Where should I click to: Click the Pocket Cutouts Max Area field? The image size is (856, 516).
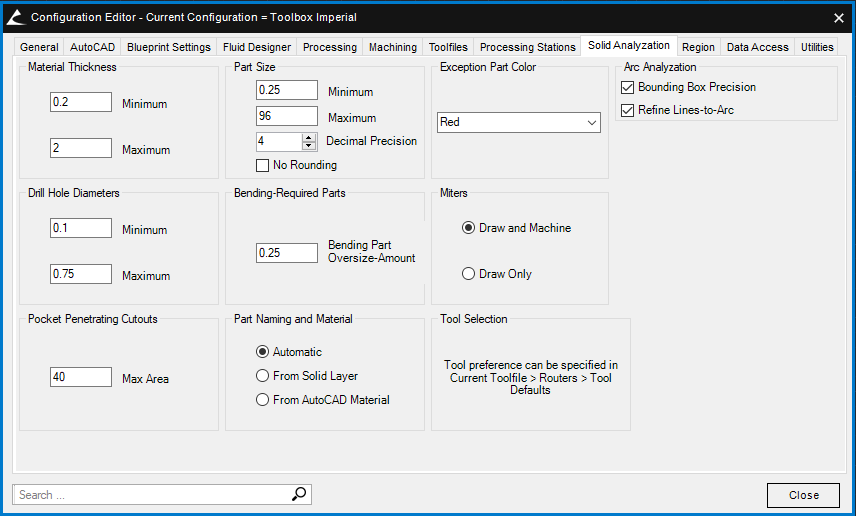click(81, 377)
